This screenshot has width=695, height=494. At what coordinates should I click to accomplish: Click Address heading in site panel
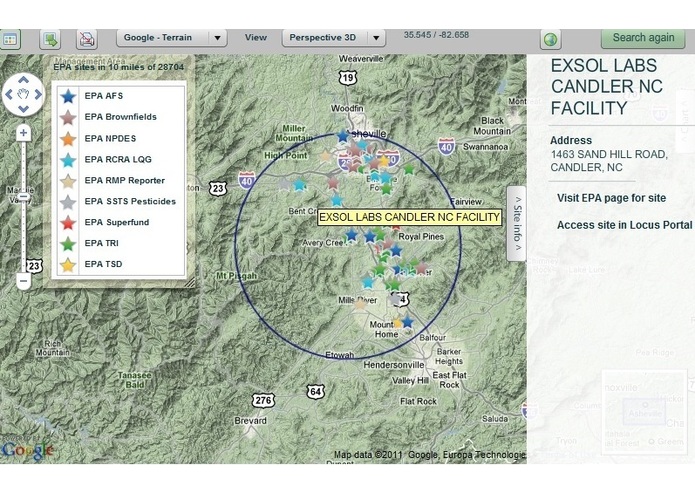pos(571,140)
